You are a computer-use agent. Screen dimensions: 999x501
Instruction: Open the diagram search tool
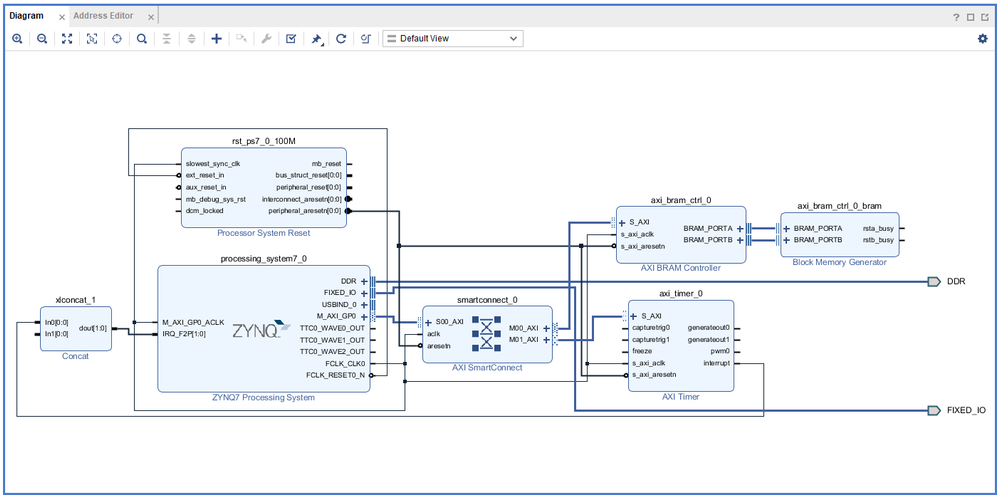pyautogui.click(x=142, y=38)
